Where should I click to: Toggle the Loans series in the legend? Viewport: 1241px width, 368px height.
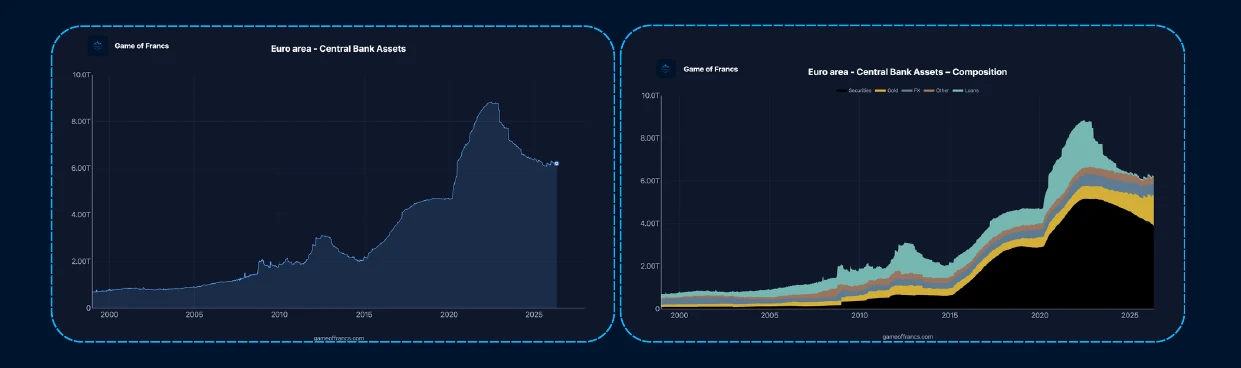pos(965,91)
